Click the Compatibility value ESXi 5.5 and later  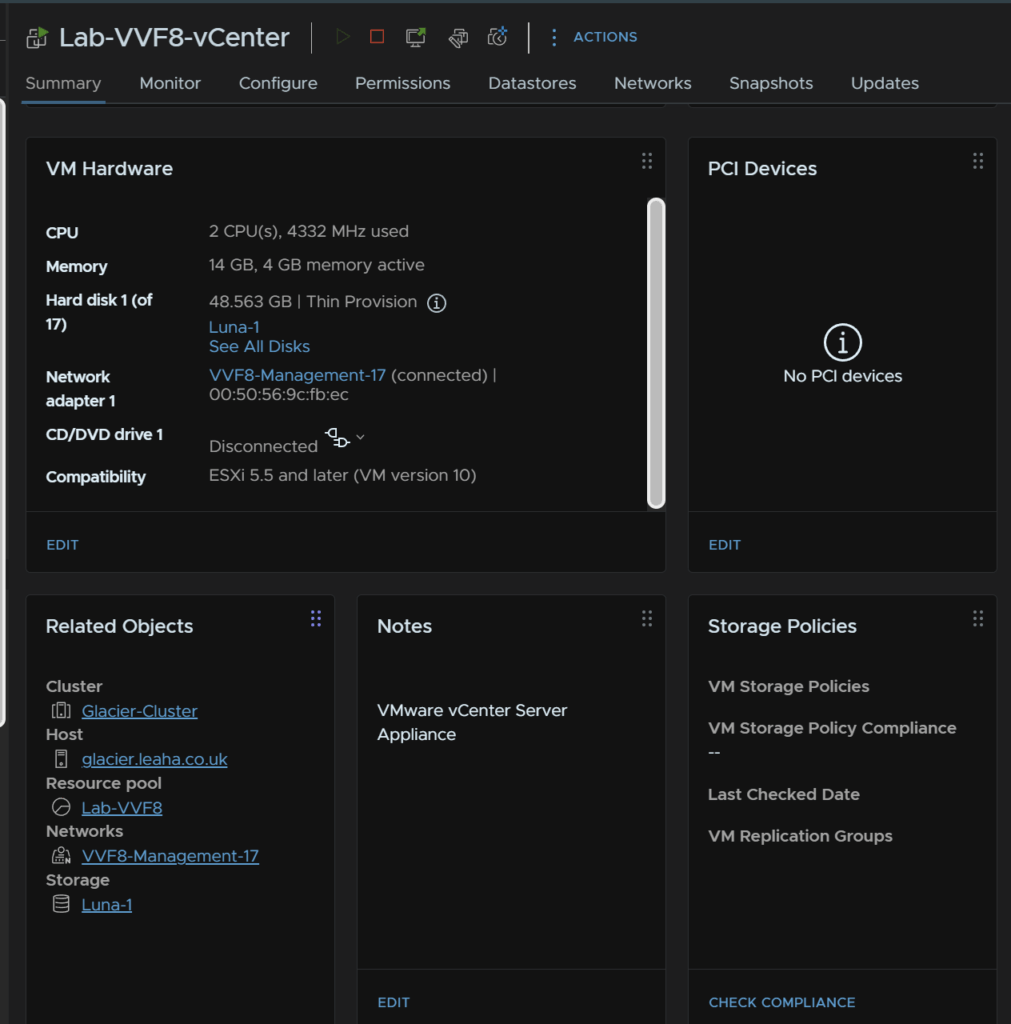(x=342, y=475)
